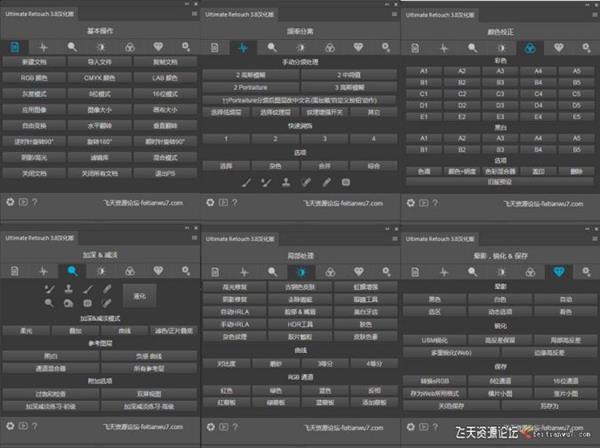Open settings gear in the 基本操作 panel footer
This screenshot has width=600, height=448.
10,200
